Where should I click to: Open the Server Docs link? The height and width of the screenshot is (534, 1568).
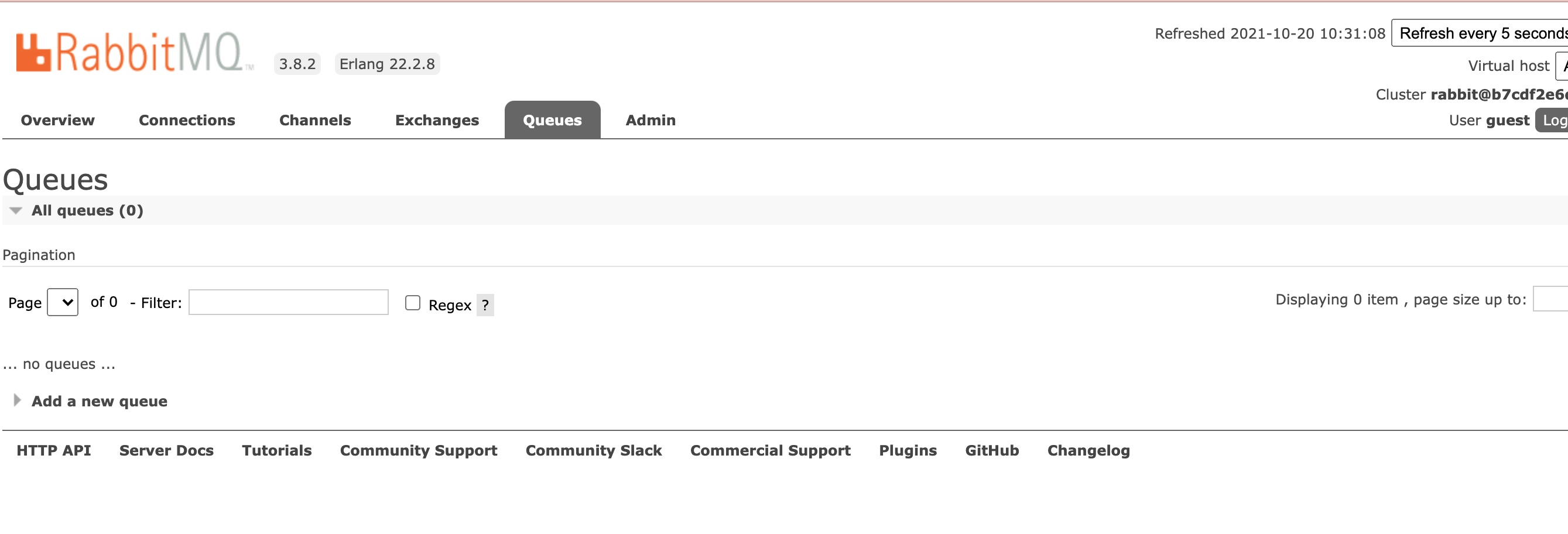click(x=166, y=451)
